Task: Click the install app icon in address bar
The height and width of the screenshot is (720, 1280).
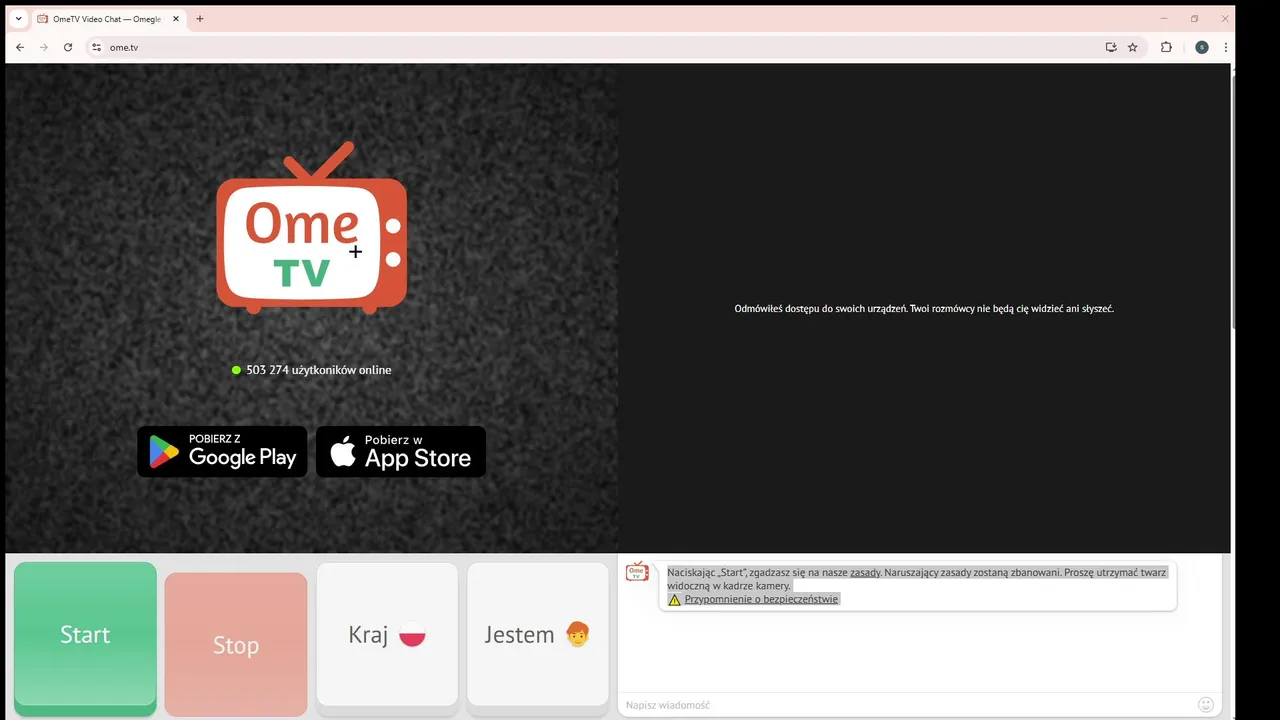Action: (1111, 47)
